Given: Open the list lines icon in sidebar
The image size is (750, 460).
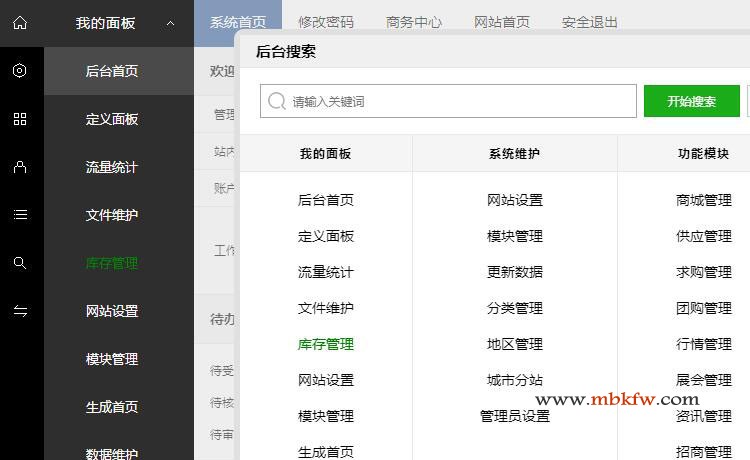Looking at the screenshot, I should point(20,215).
